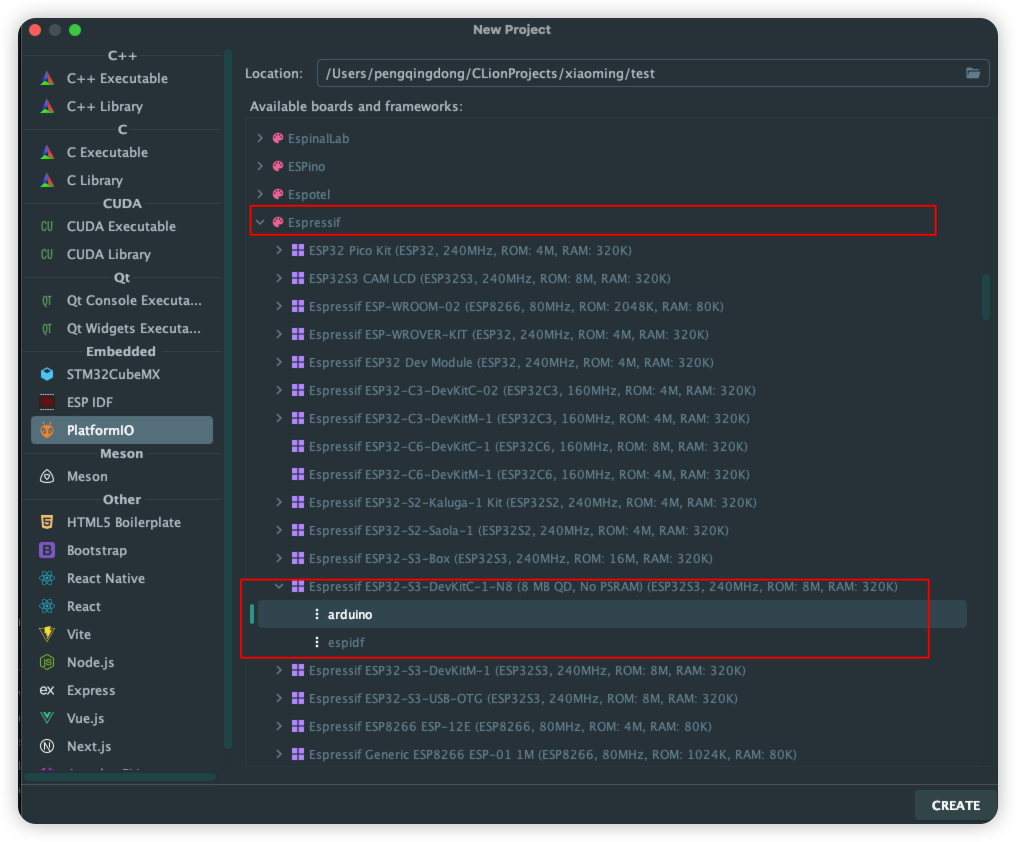
Task: Click the ESP IDF icon in sidebar
Action: [x=47, y=402]
